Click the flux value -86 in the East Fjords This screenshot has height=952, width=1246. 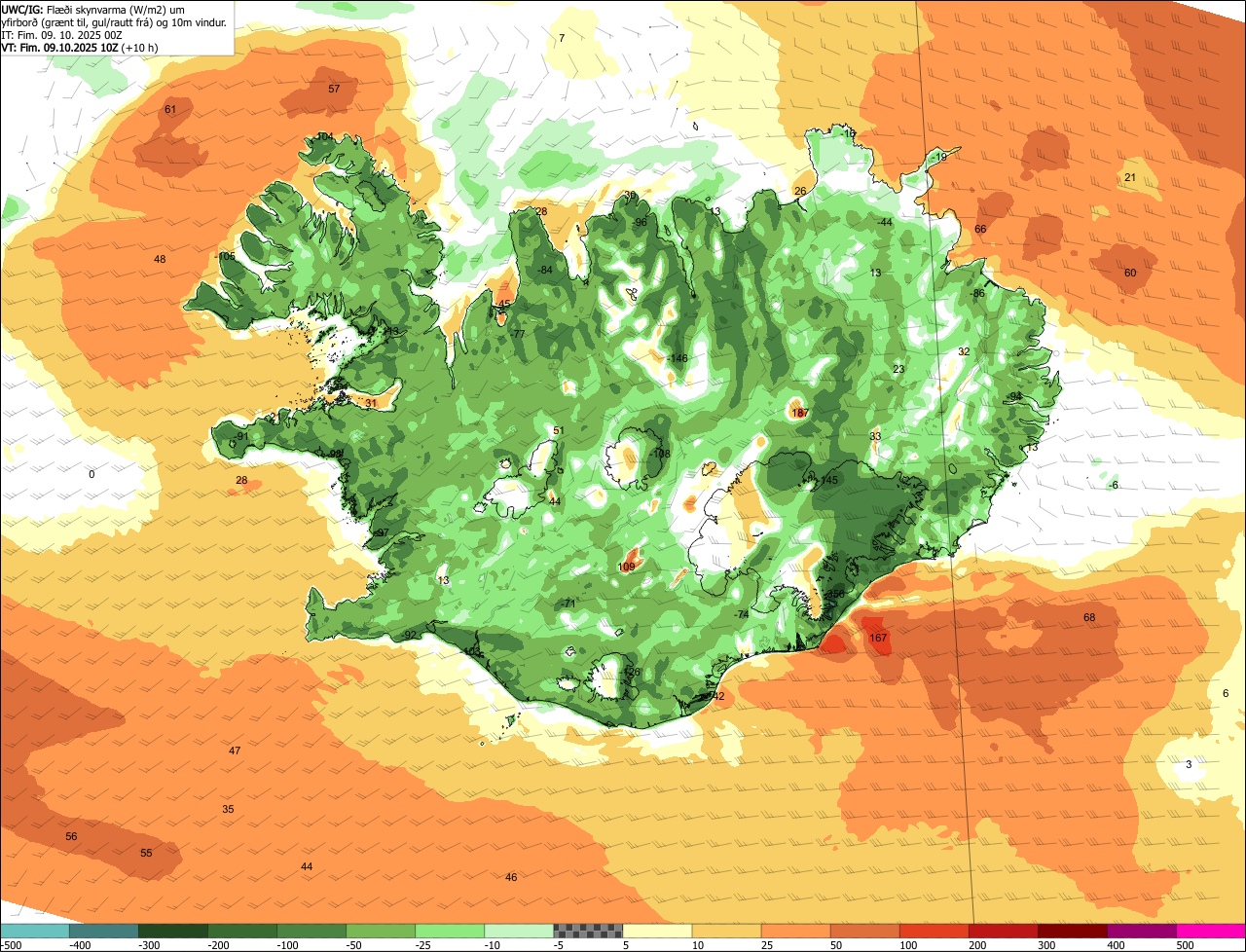tap(976, 293)
